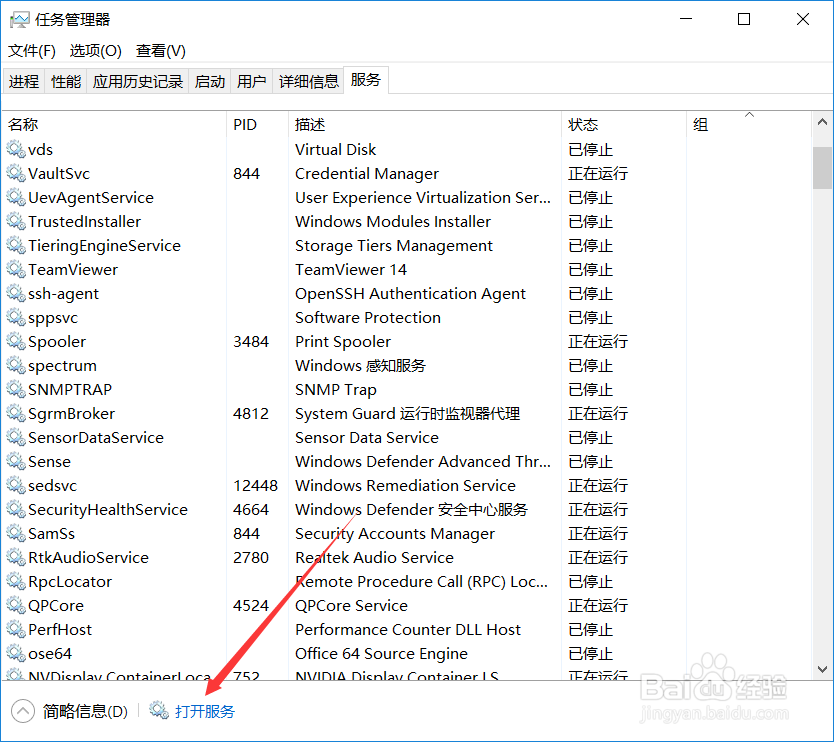The width and height of the screenshot is (834, 742).
Task: Click the gear icon beside TeamViewer
Action: click(16, 269)
